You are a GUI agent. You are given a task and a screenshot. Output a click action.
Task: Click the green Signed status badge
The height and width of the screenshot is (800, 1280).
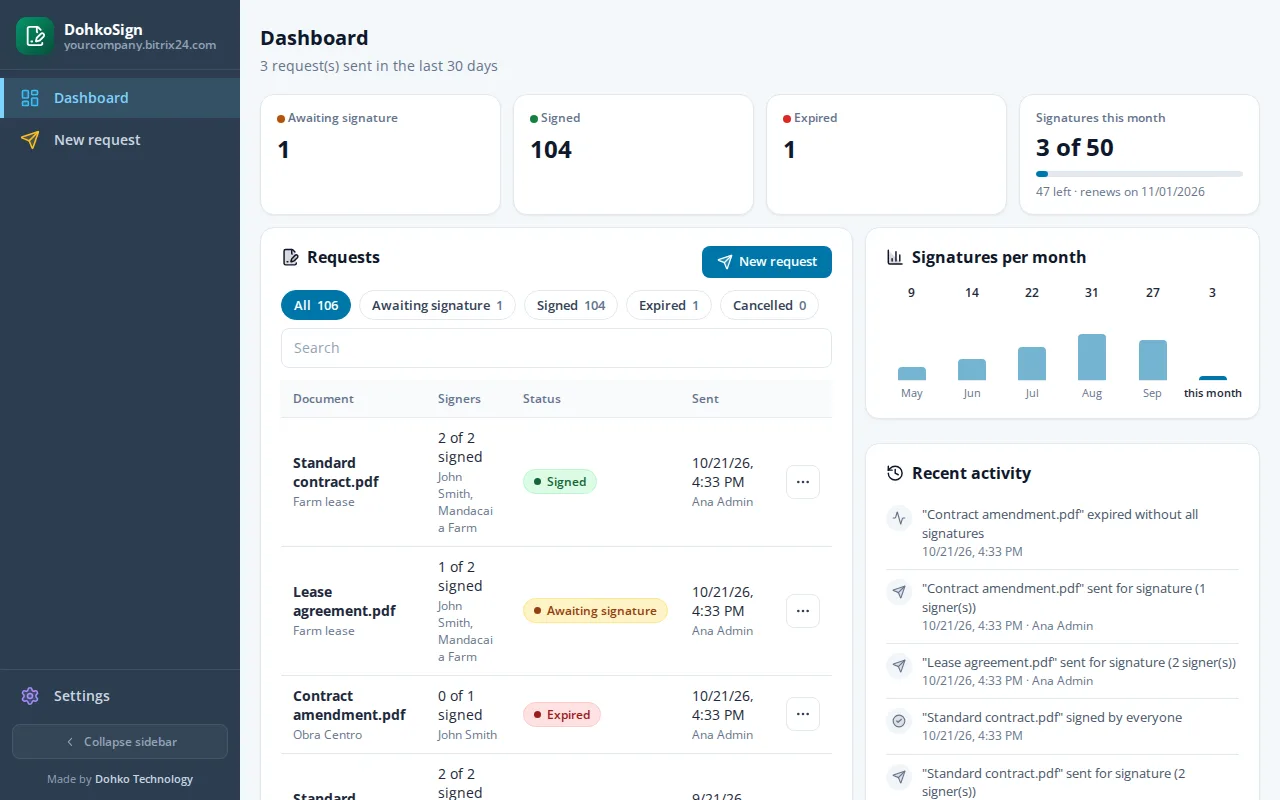tap(560, 482)
